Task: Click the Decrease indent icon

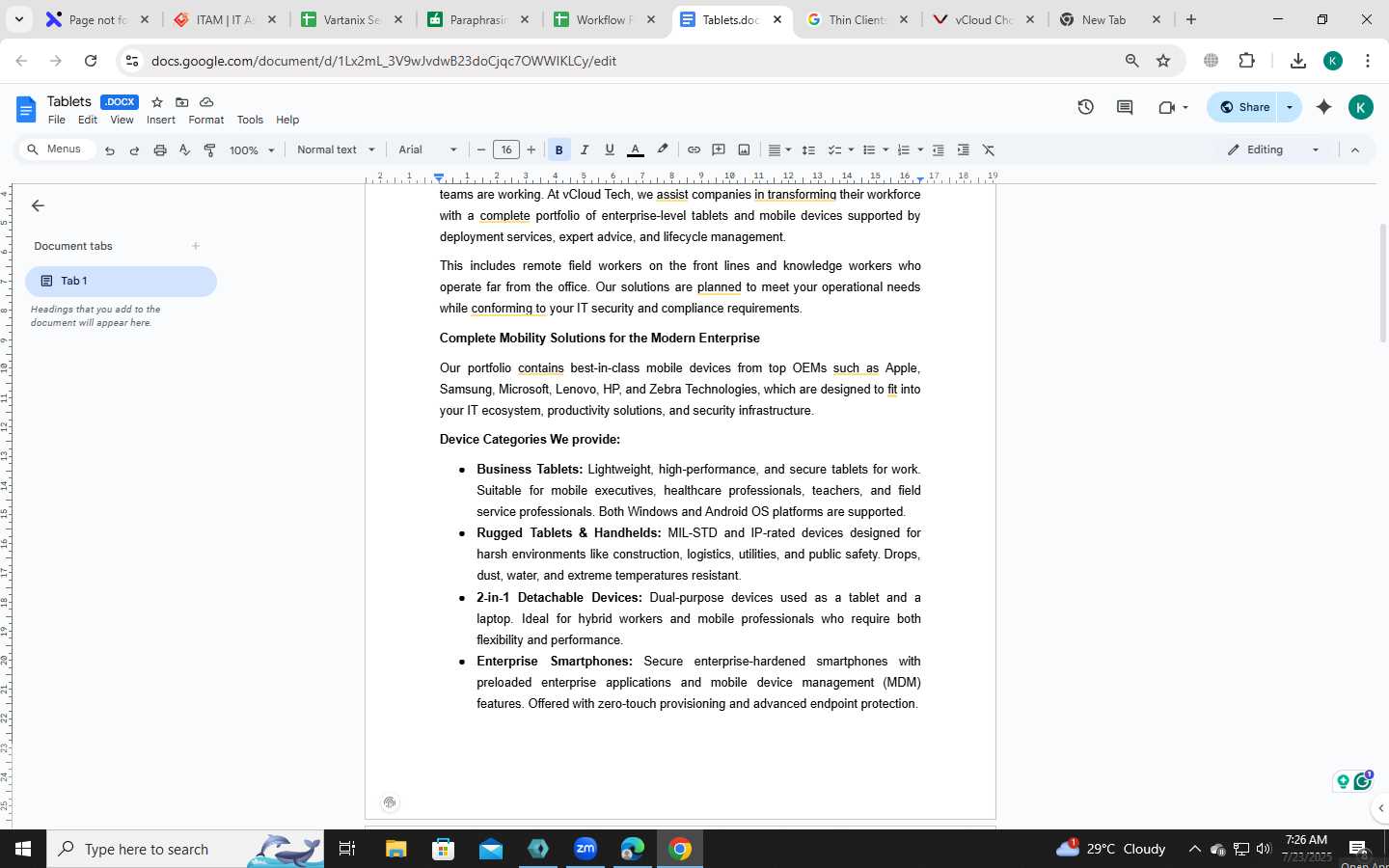Action: tap(938, 150)
